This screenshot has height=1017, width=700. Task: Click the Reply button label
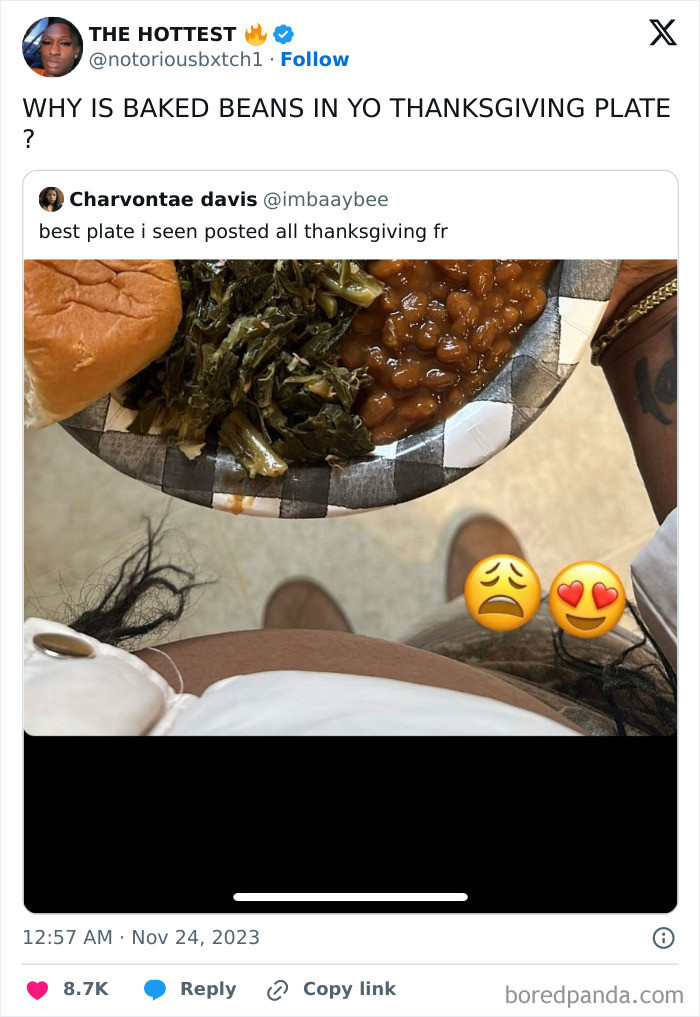(x=208, y=989)
